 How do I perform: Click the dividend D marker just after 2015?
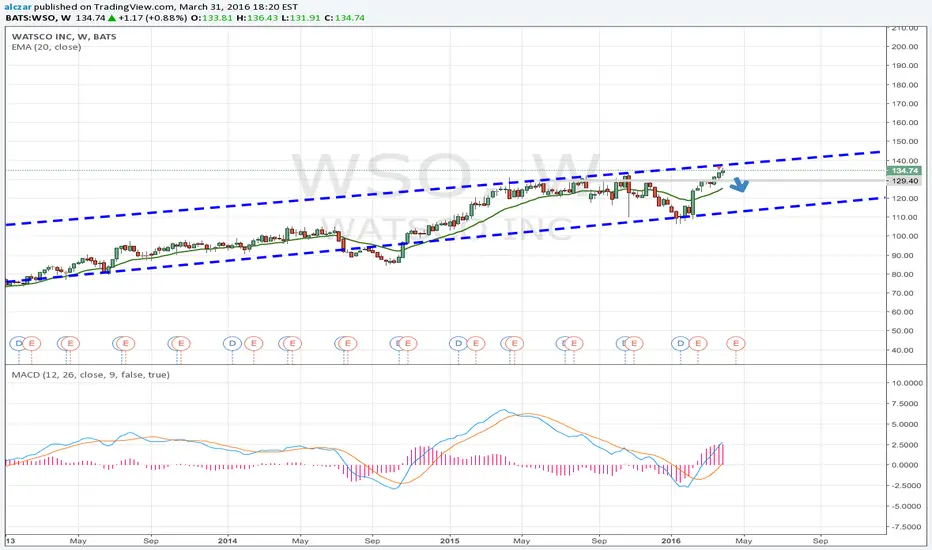click(458, 343)
